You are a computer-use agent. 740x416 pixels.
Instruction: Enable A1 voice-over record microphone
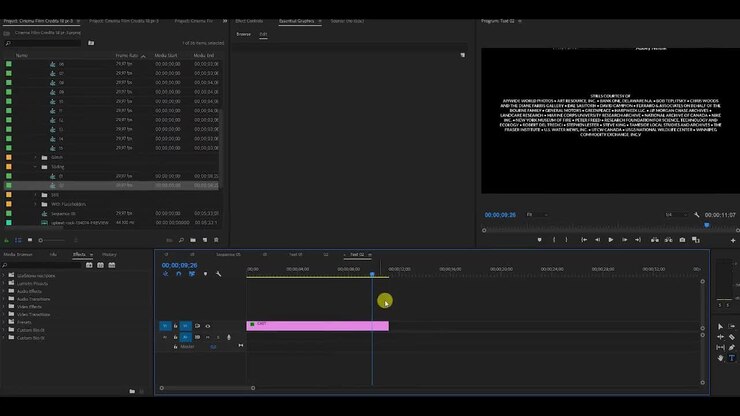(229, 337)
